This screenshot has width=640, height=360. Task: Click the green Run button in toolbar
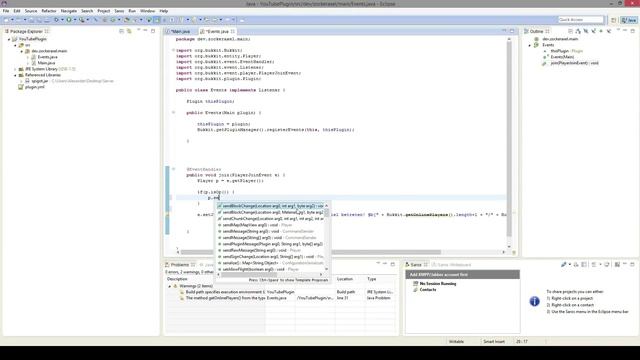tap(69, 20)
